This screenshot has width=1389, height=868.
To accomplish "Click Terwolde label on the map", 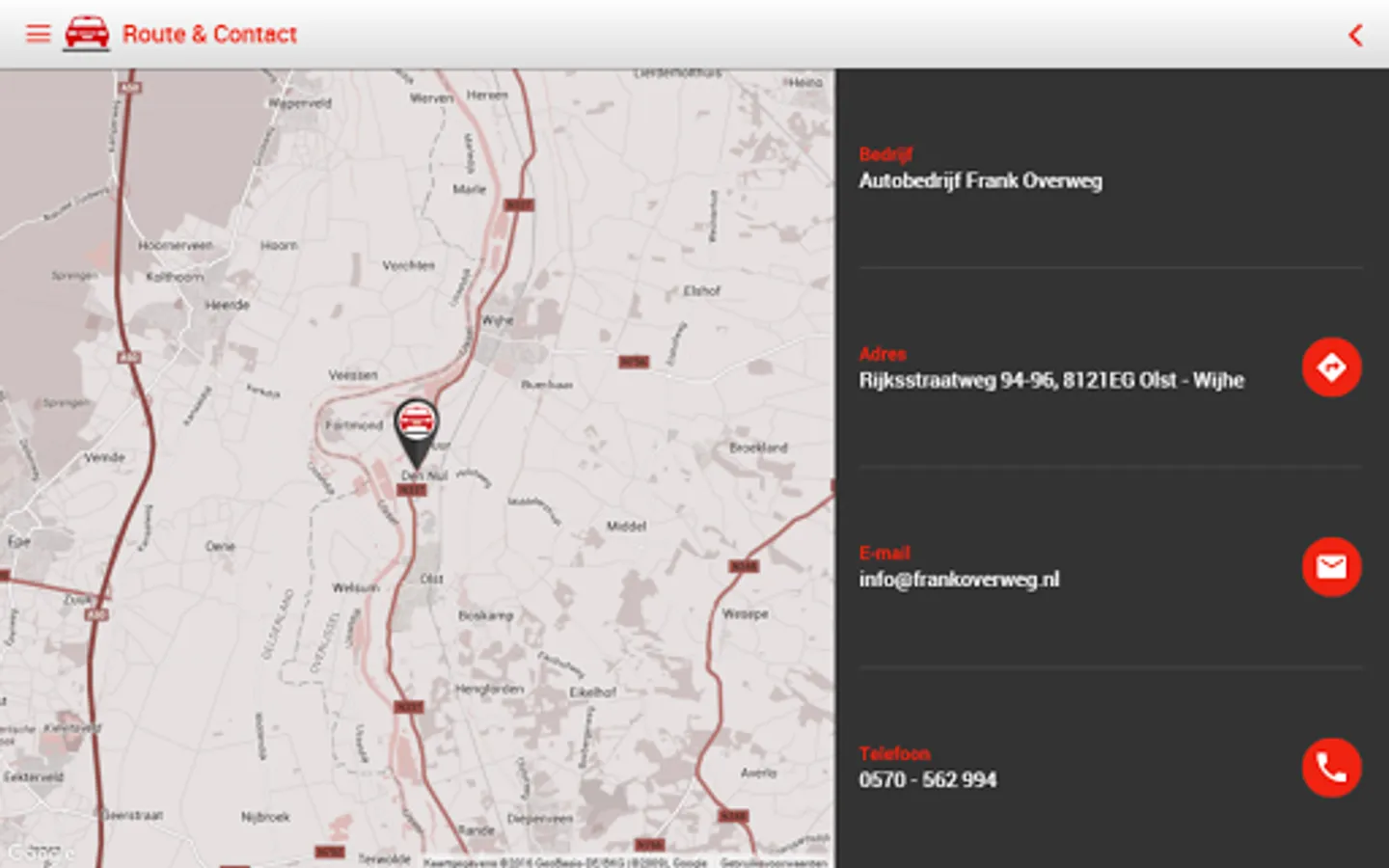I will (x=384, y=858).
